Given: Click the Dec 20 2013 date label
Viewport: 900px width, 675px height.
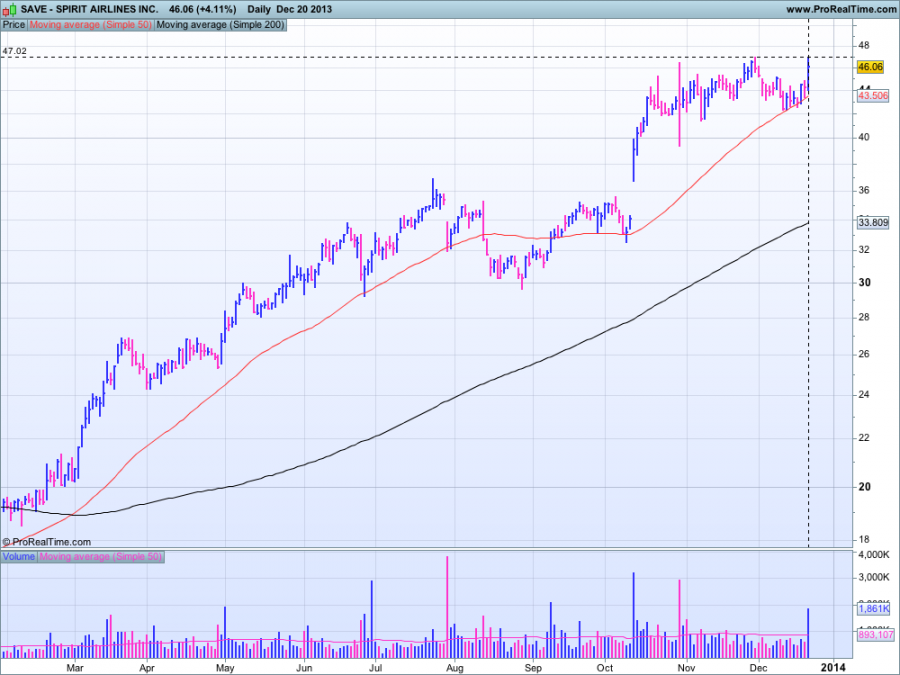Looking at the screenshot, I should [x=304, y=9].
